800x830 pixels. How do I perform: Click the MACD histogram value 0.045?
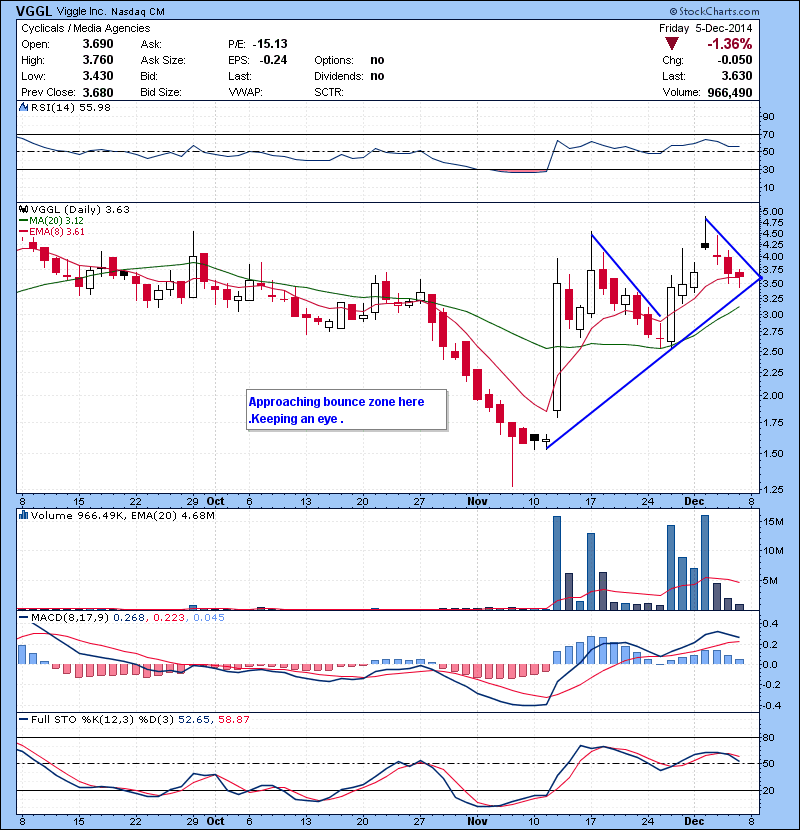209,617
